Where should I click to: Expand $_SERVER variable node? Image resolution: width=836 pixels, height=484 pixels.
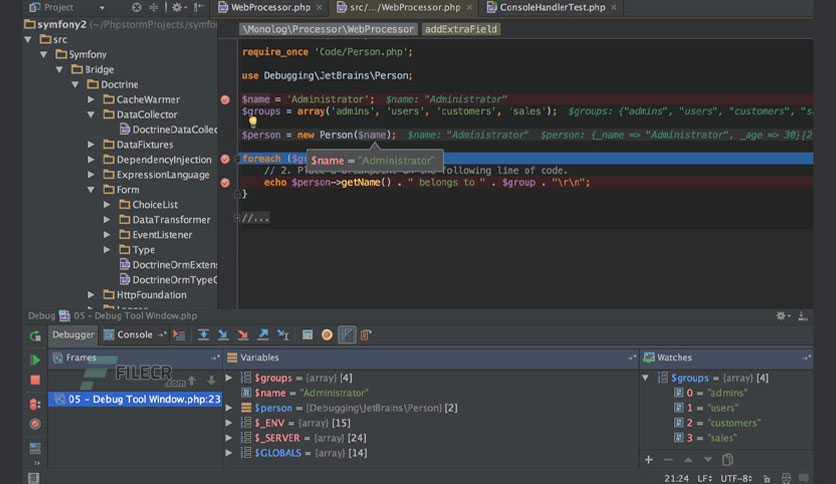[229, 438]
